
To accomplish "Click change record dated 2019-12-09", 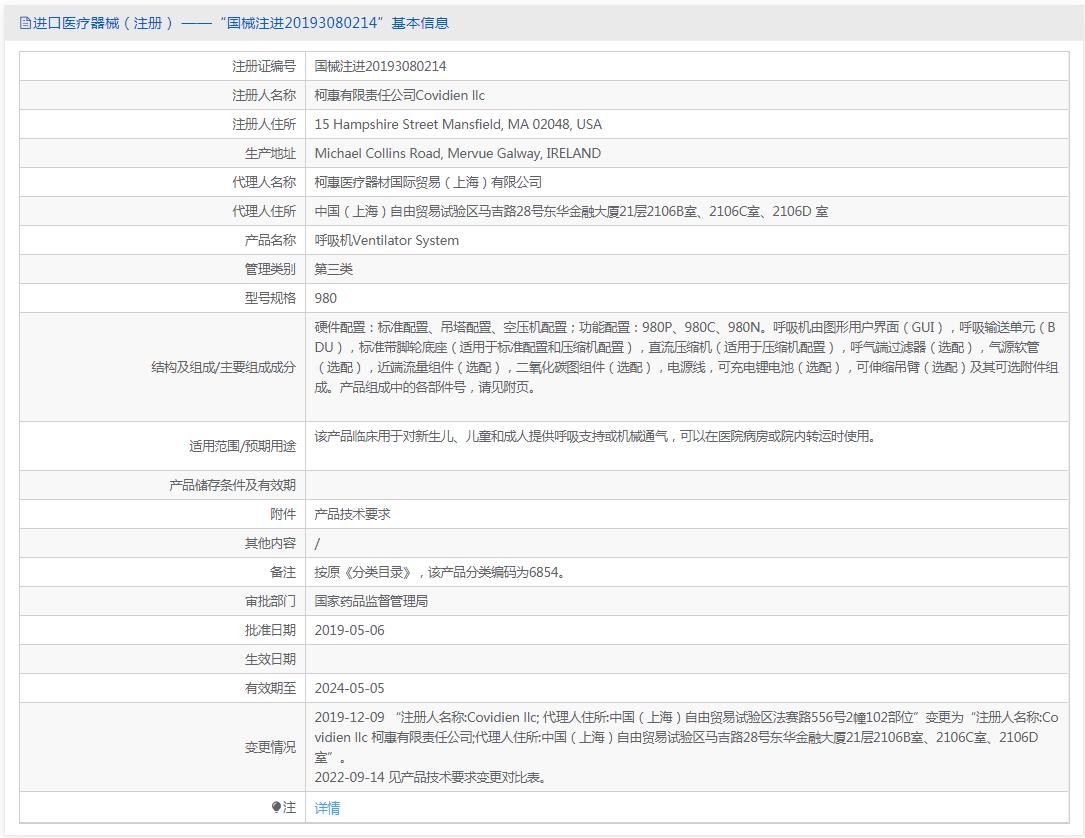I will point(686,738).
